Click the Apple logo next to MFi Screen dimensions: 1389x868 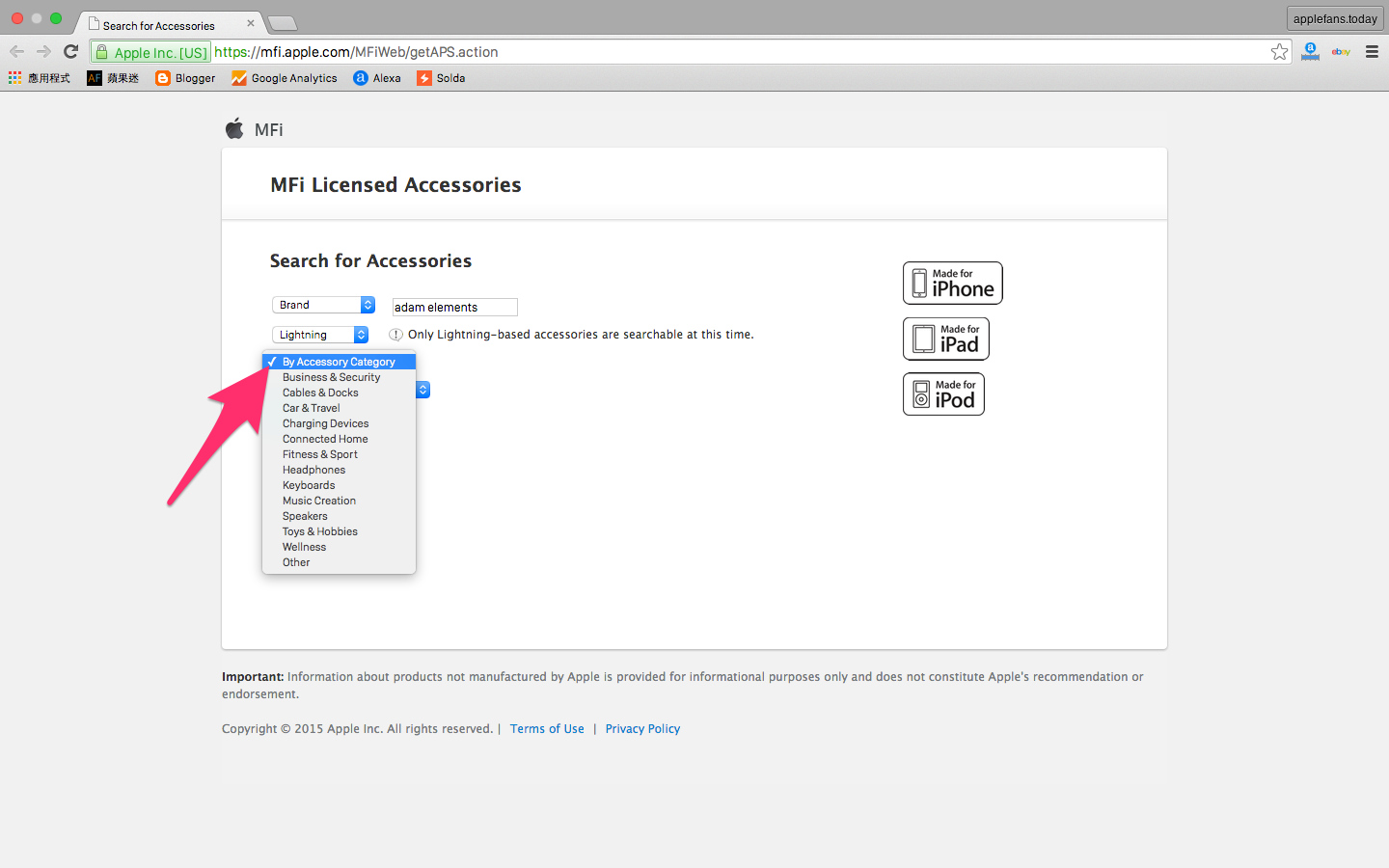point(234,128)
